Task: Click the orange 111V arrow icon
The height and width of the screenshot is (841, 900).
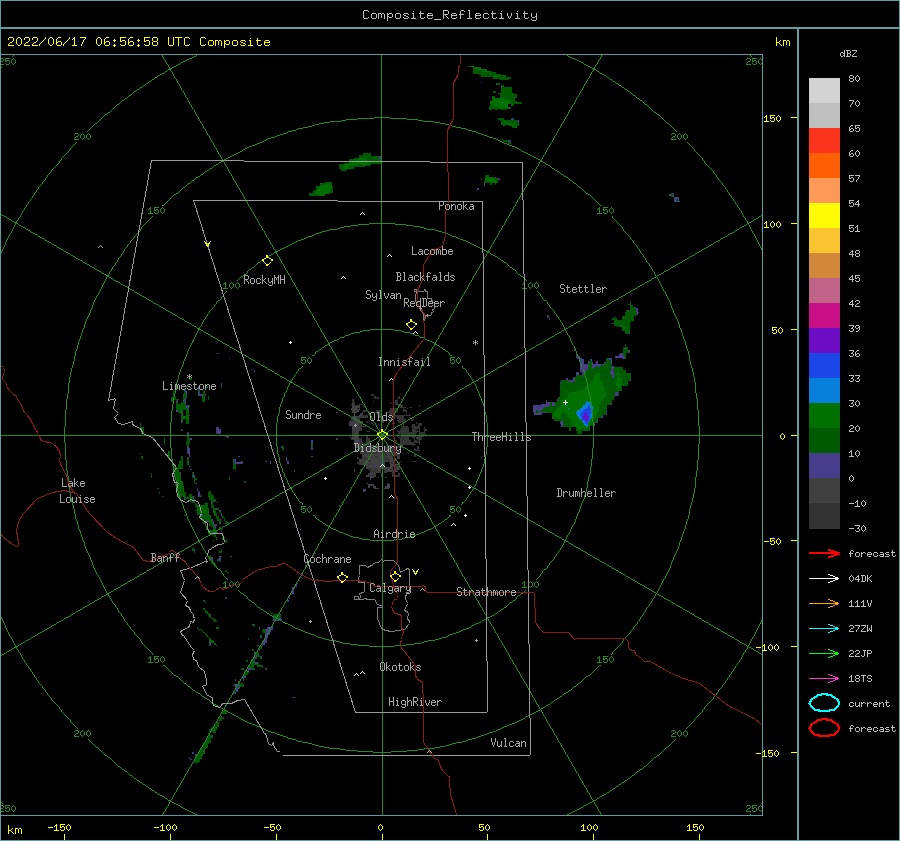Action: coord(824,603)
